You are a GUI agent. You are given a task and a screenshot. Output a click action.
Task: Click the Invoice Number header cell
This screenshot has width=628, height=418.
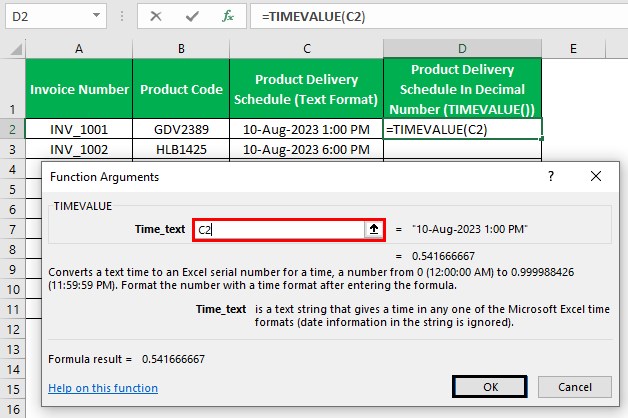pos(79,88)
